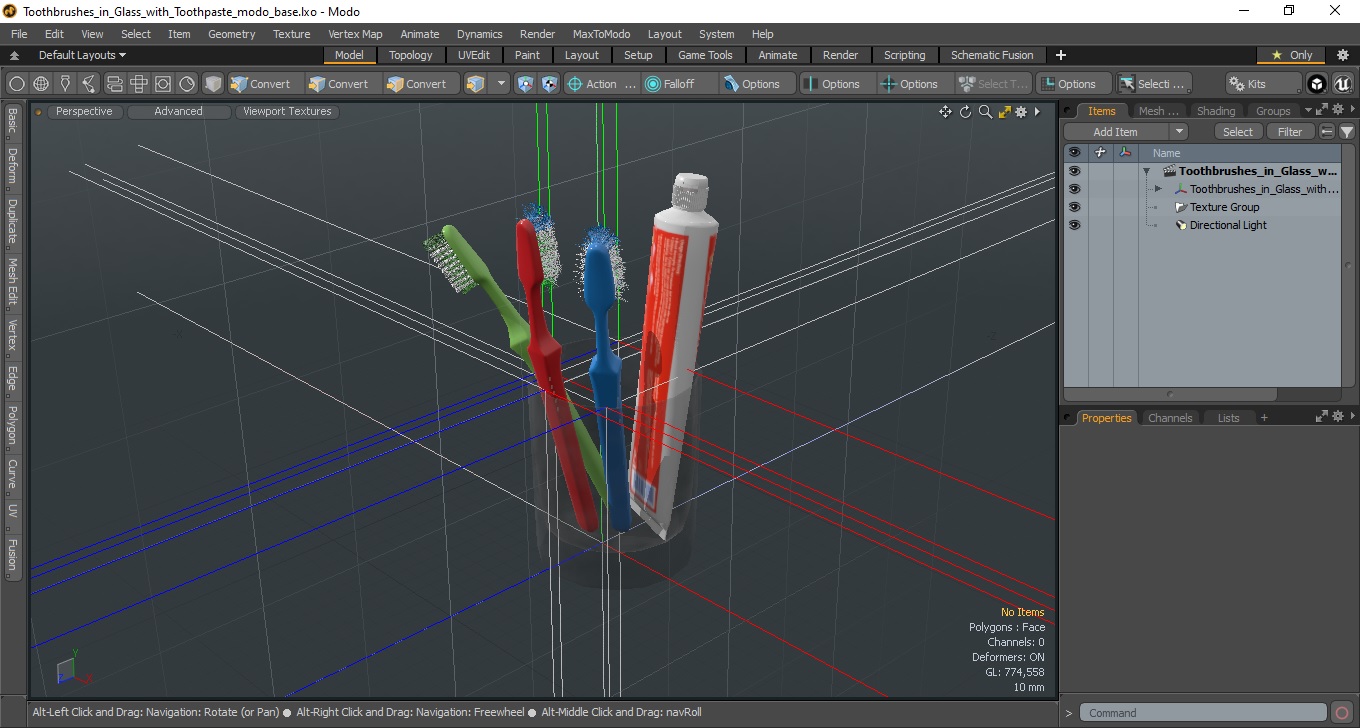The width and height of the screenshot is (1360, 728).
Task: Toggle visibility of the Toothbrushes_in_Glass_with mesh item
Action: point(1074,189)
